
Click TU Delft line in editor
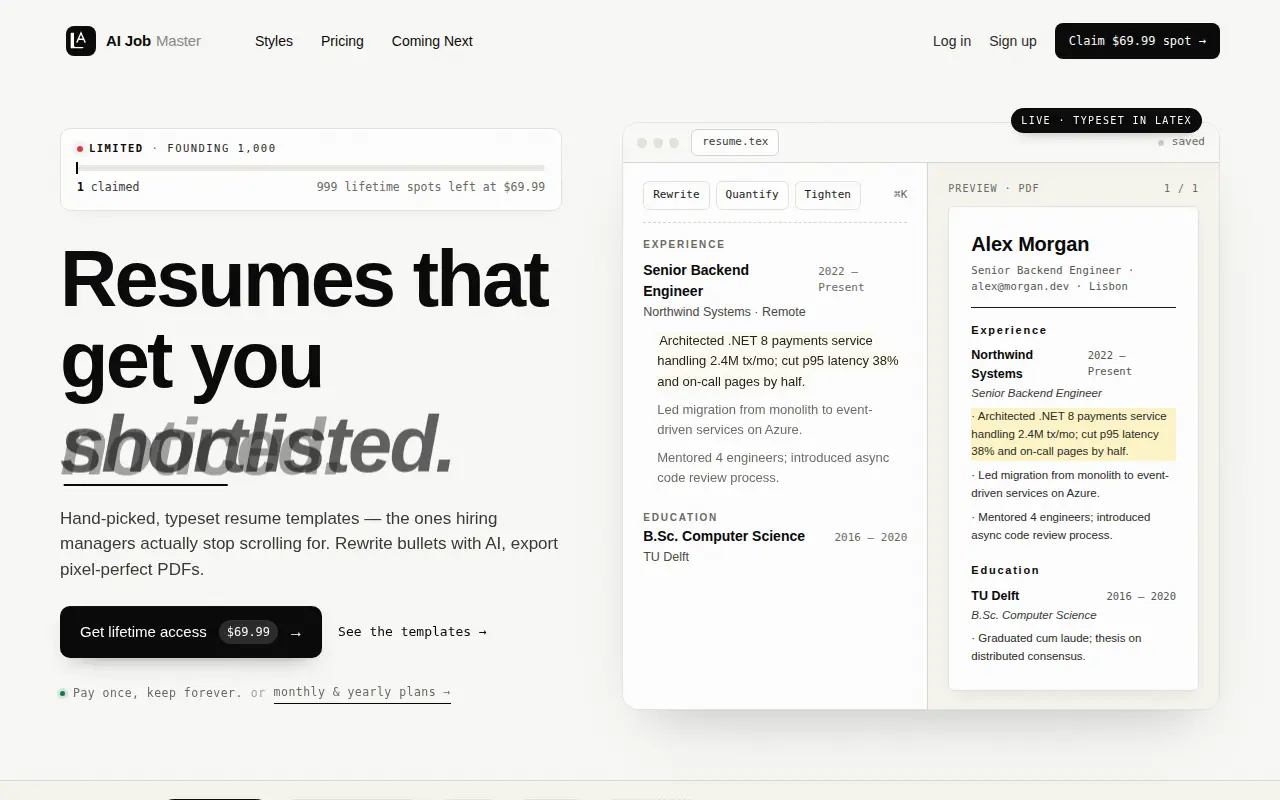[x=666, y=557]
